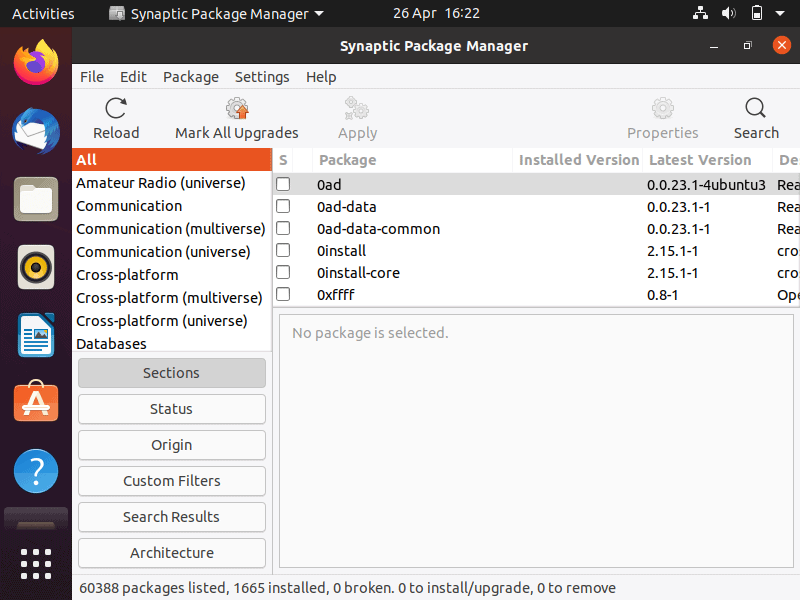Click the Reload toolbar icon
The width and height of the screenshot is (800, 600).
pos(116,109)
